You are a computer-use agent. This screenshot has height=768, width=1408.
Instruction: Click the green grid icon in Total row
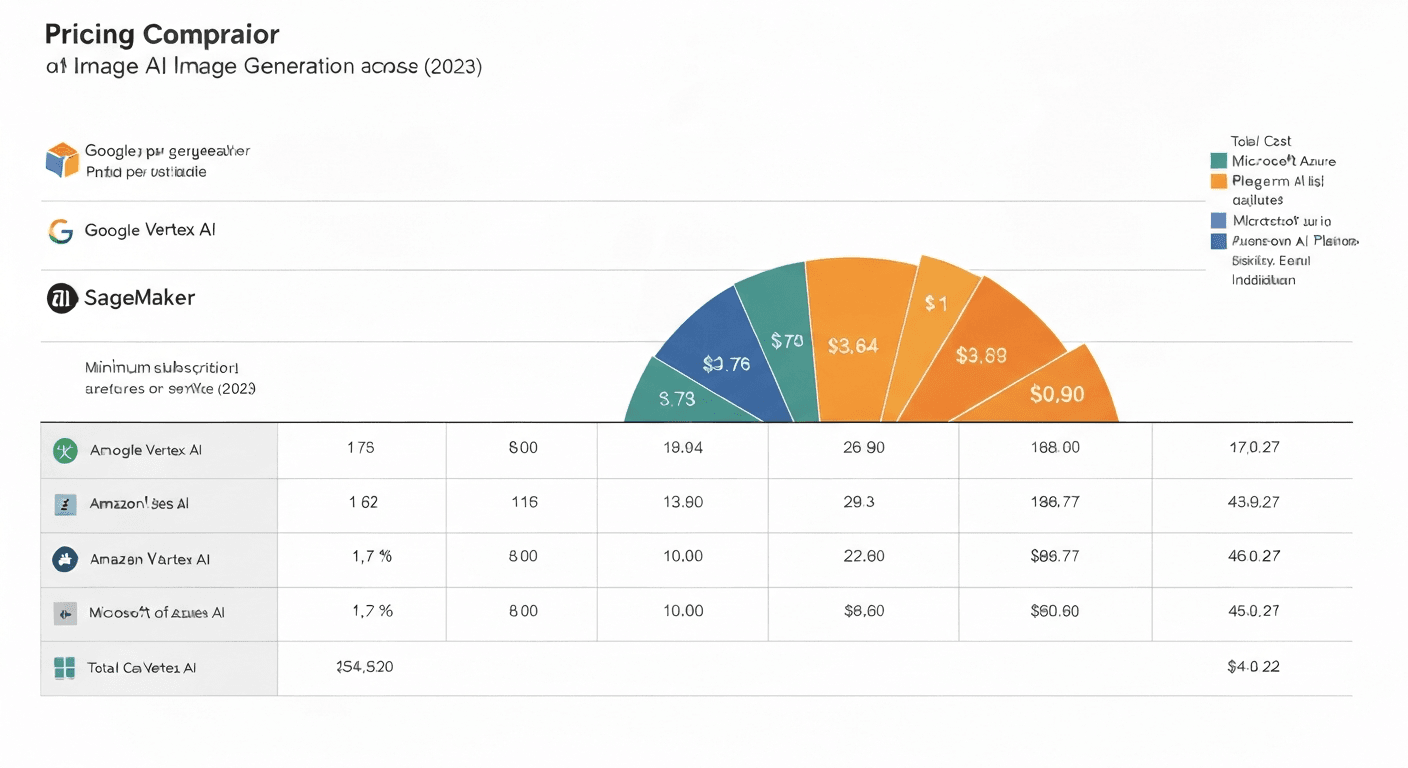coord(65,667)
